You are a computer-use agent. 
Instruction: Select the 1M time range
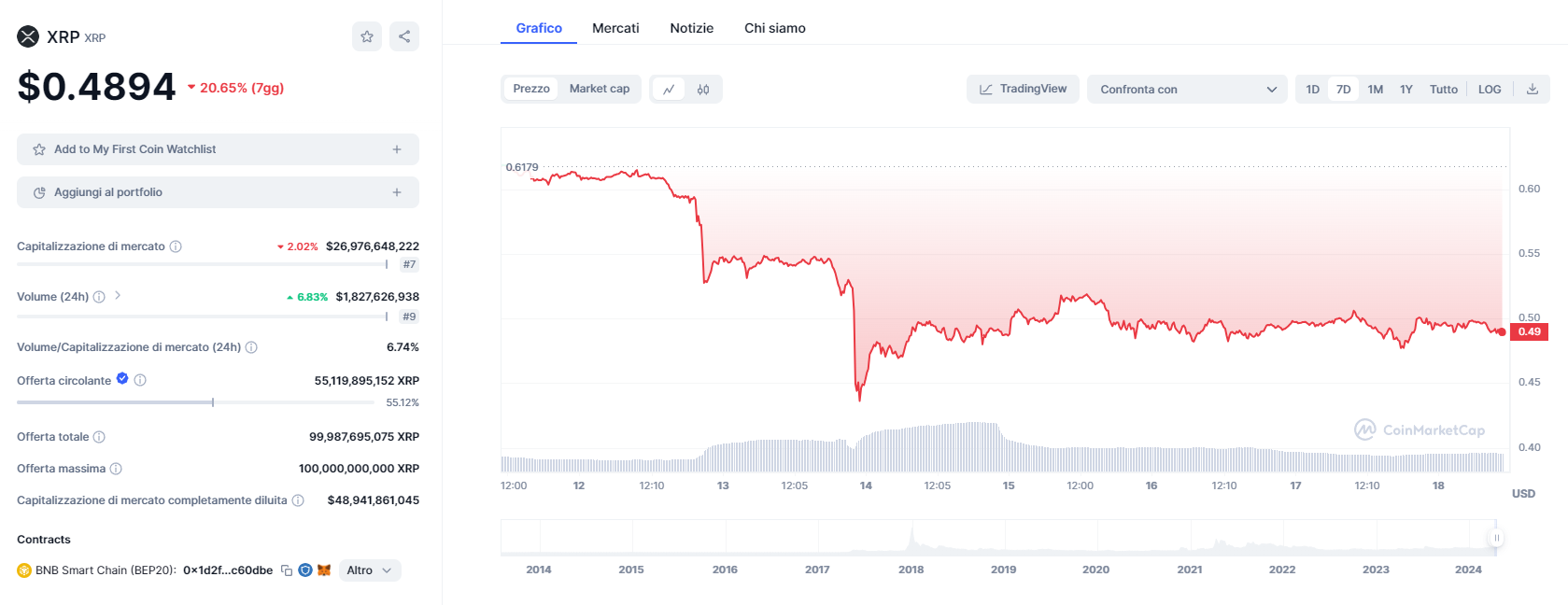click(1375, 90)
